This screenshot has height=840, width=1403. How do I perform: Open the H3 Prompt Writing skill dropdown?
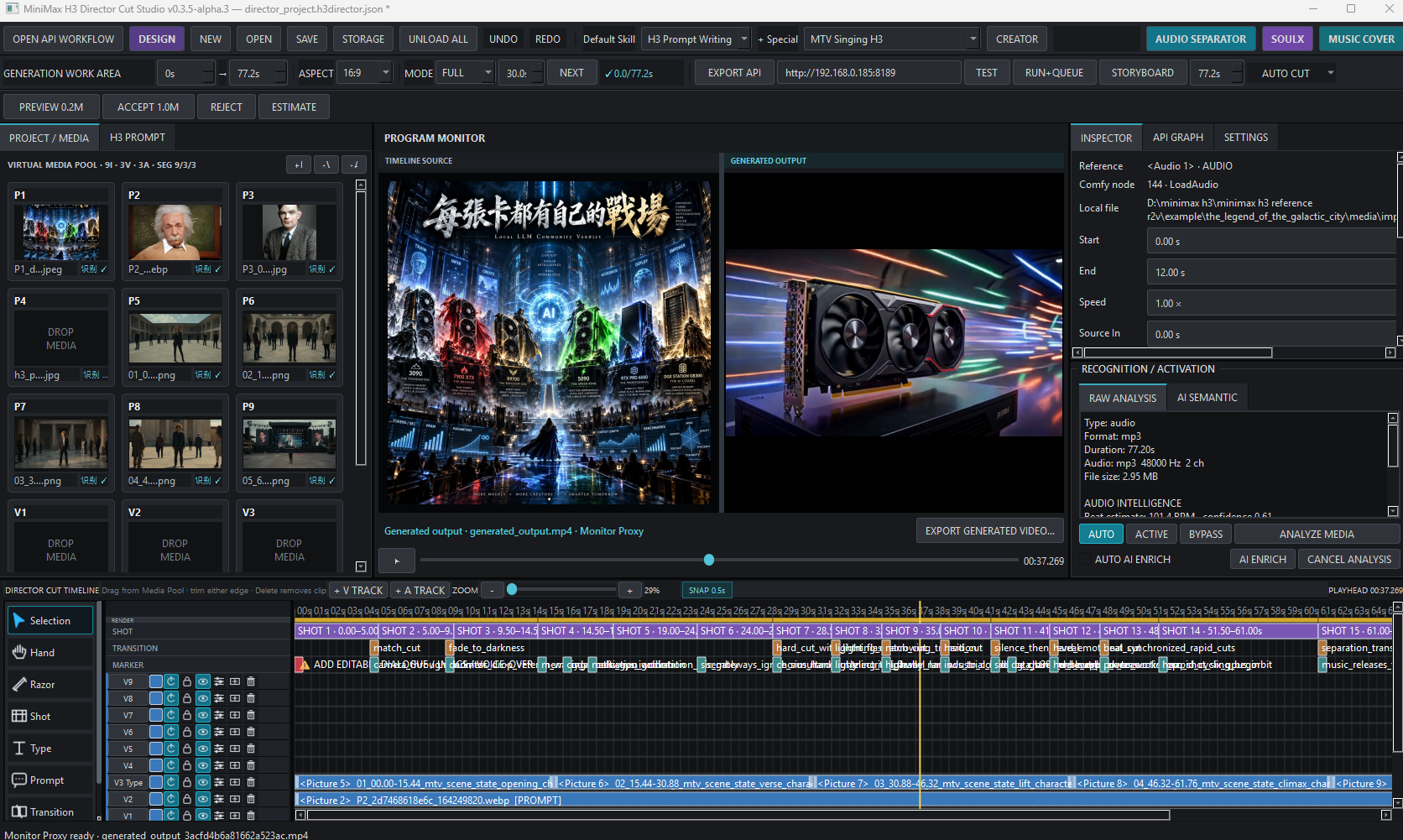pos(697,39)
